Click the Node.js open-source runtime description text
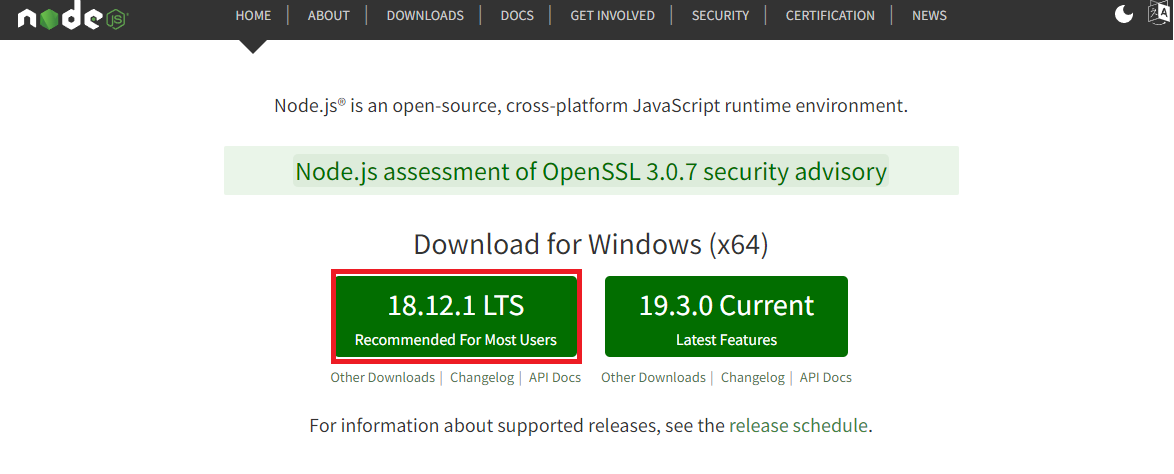This screenshot has width=1174, height=474. 591,106
